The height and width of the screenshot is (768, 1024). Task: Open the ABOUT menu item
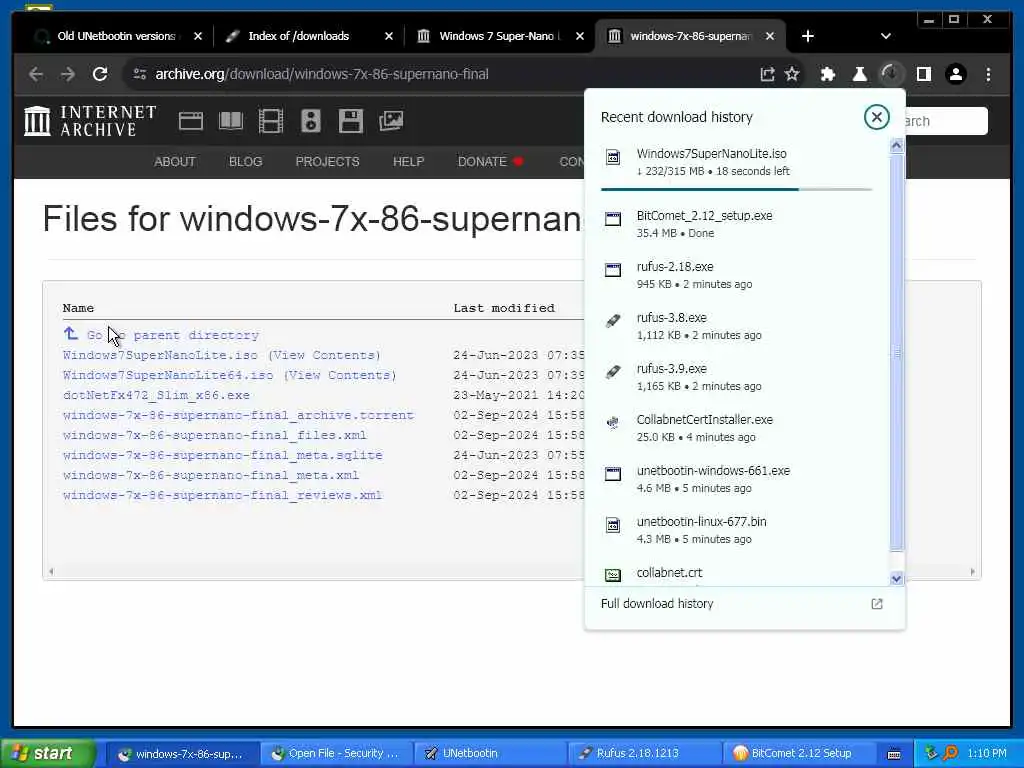(174, 162)
